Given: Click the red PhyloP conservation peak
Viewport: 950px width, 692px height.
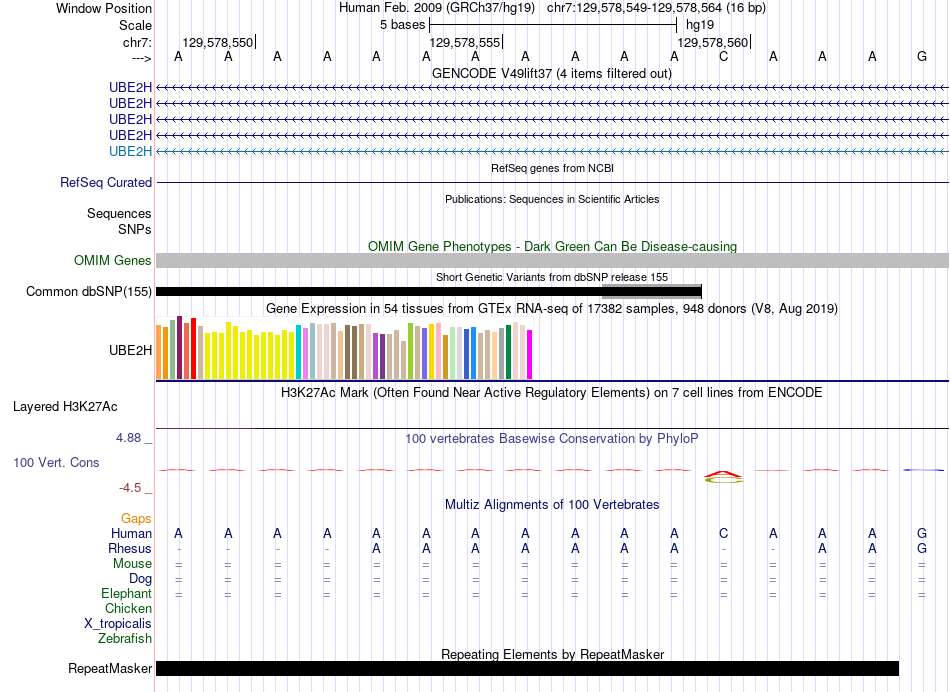Looking at the screenshot, I should [x=723, y=474].
